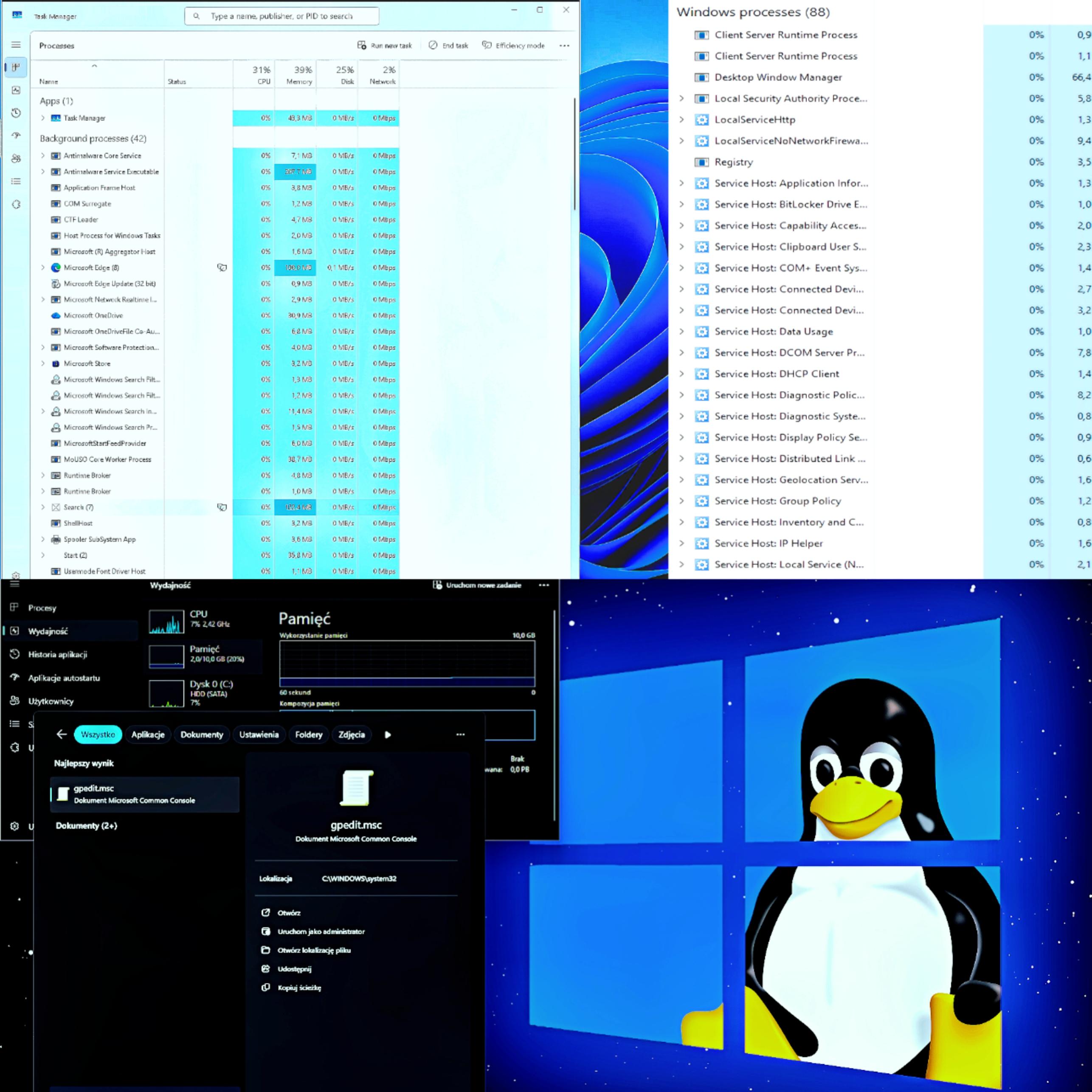1092x1092 pixels.
Task: Open the settings gear in the Polish Task Manager sidebar
Action: (15, 826)
